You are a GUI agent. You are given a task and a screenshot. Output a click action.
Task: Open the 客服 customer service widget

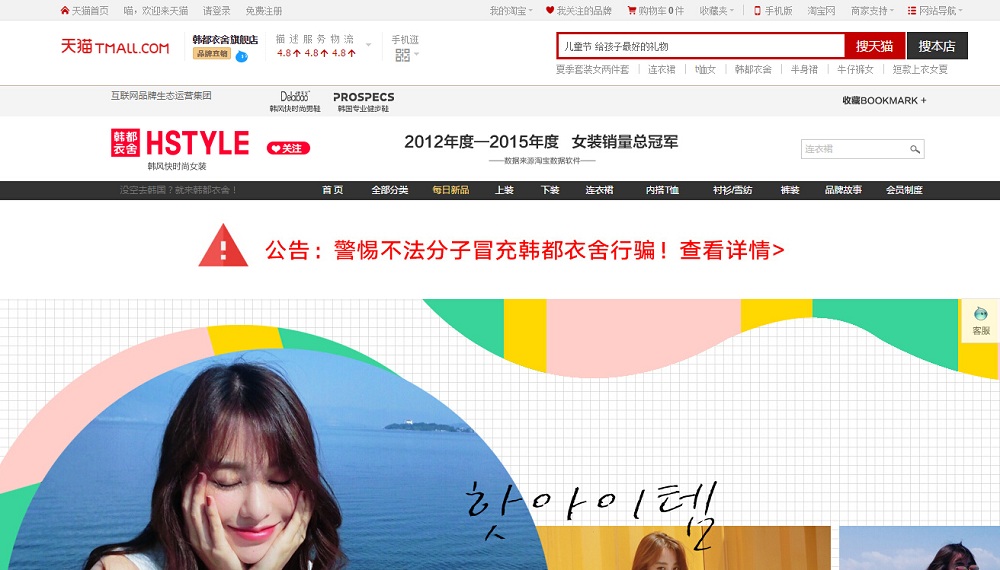(980, 321)
